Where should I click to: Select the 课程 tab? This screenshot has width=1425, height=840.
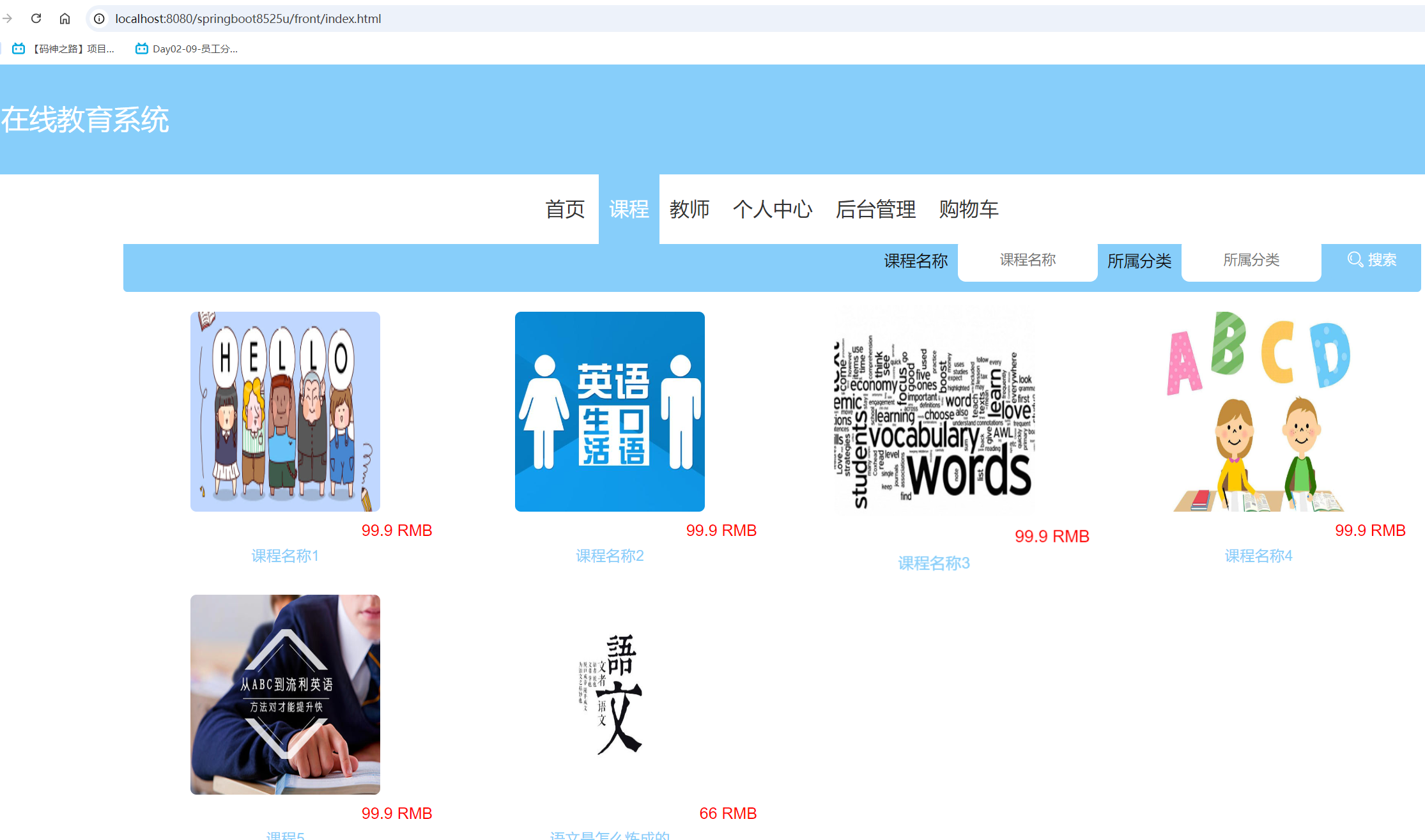[x=628, y=209]
